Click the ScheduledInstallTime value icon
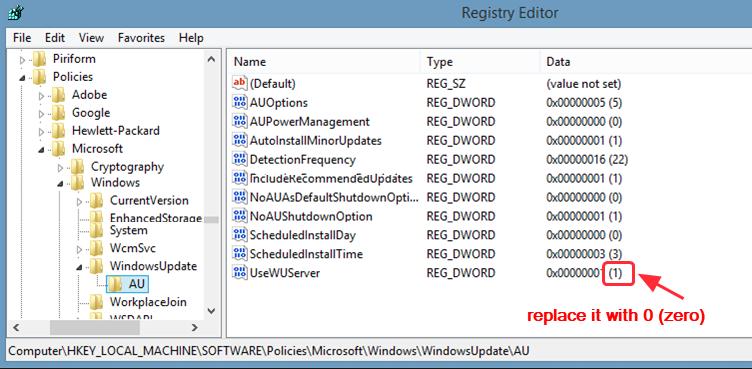The height and width of the screenshot is (369, 752). coord(239,254)
